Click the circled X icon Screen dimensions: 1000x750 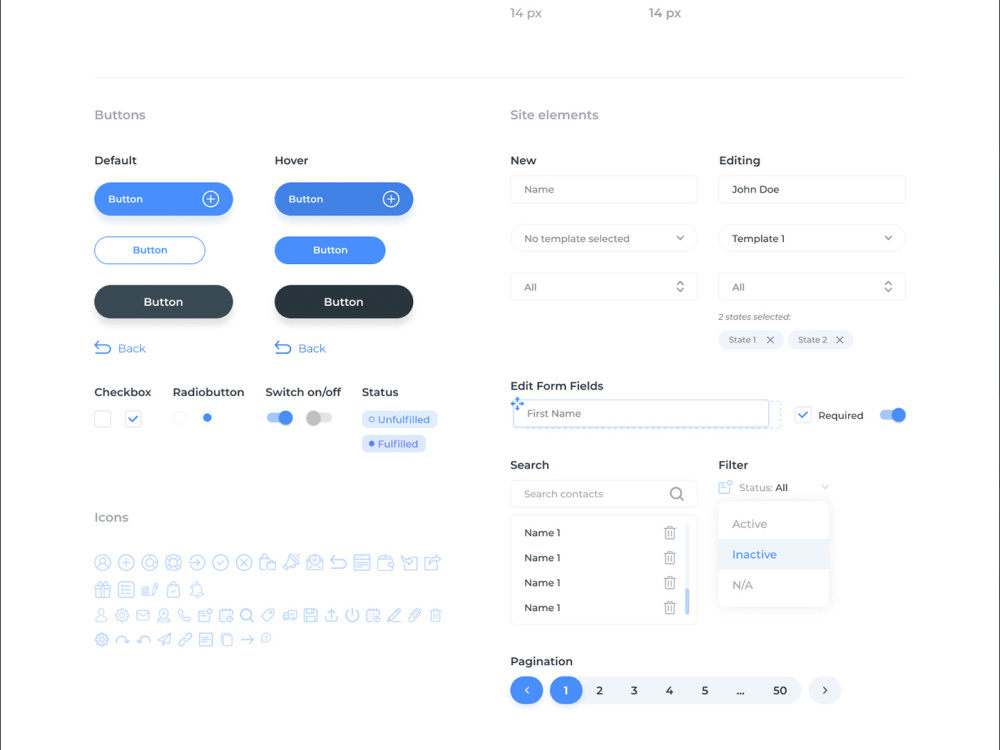244,562
